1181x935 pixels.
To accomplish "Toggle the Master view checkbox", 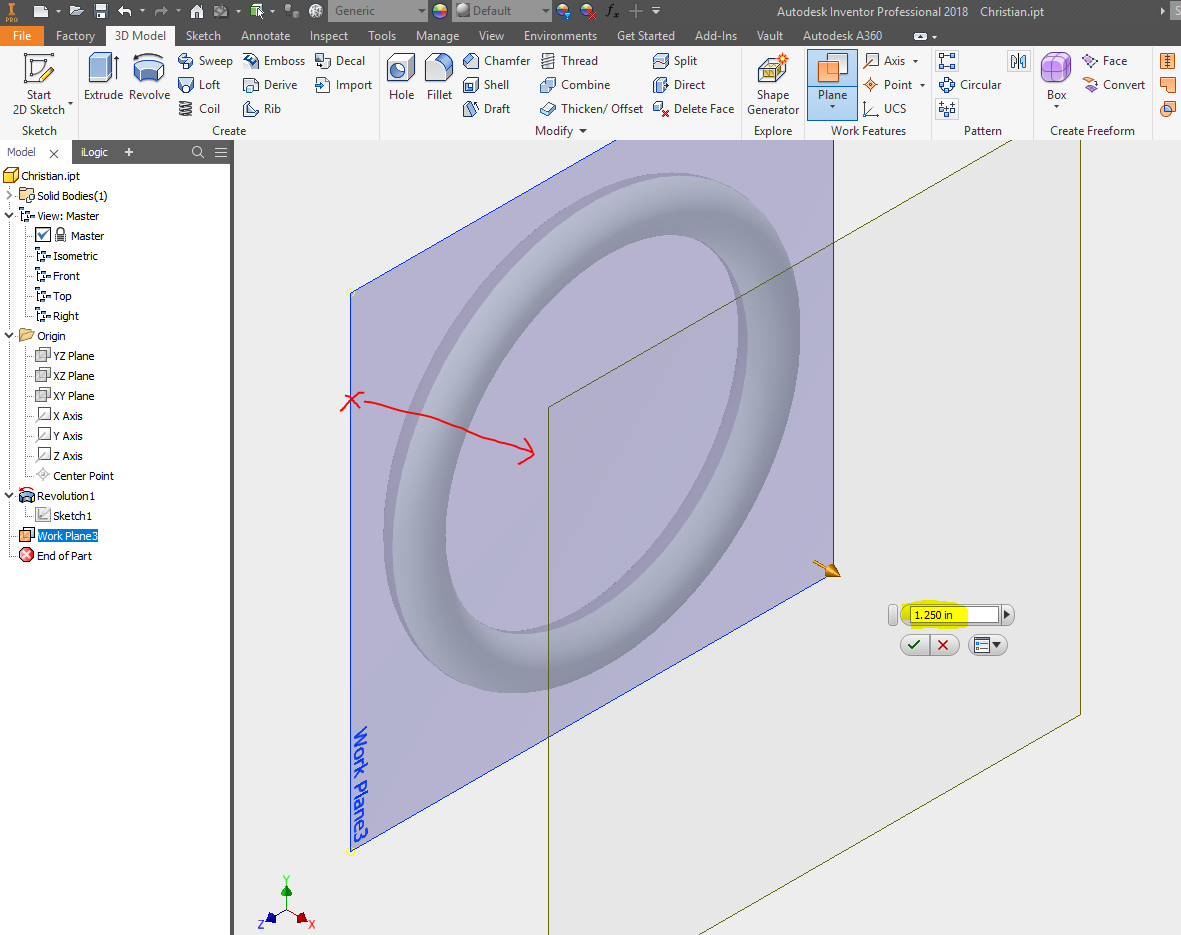I will [x=41, y=235].
